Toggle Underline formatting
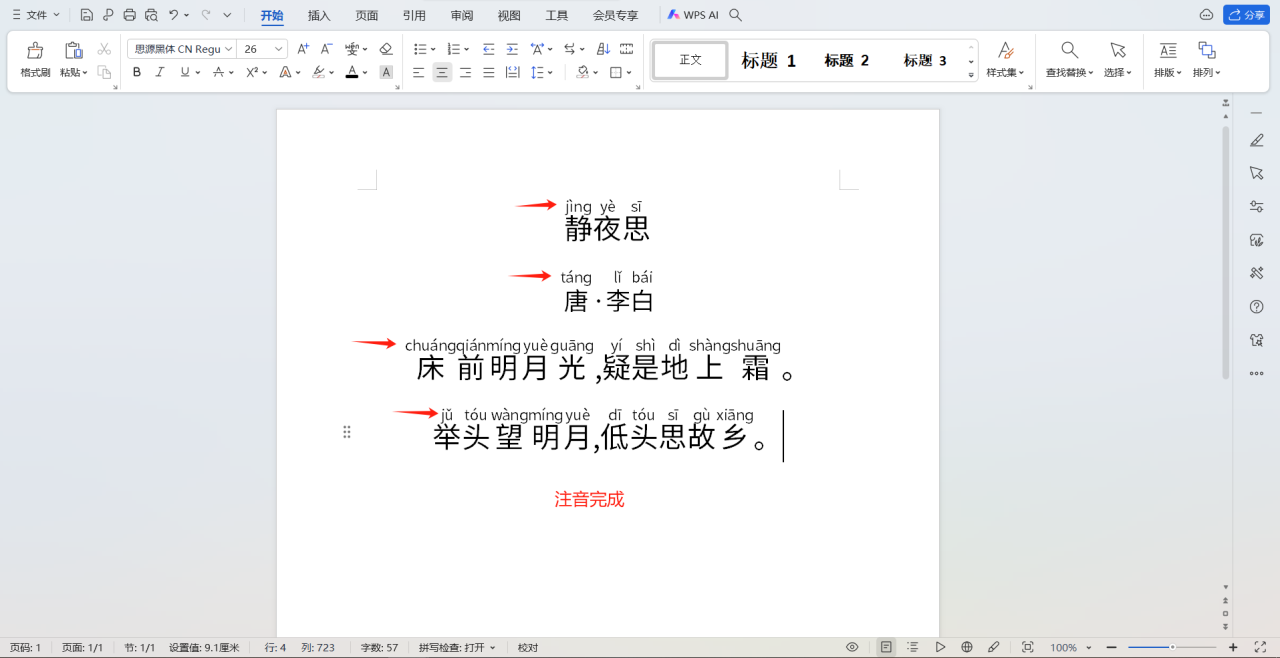 [184, 72]
